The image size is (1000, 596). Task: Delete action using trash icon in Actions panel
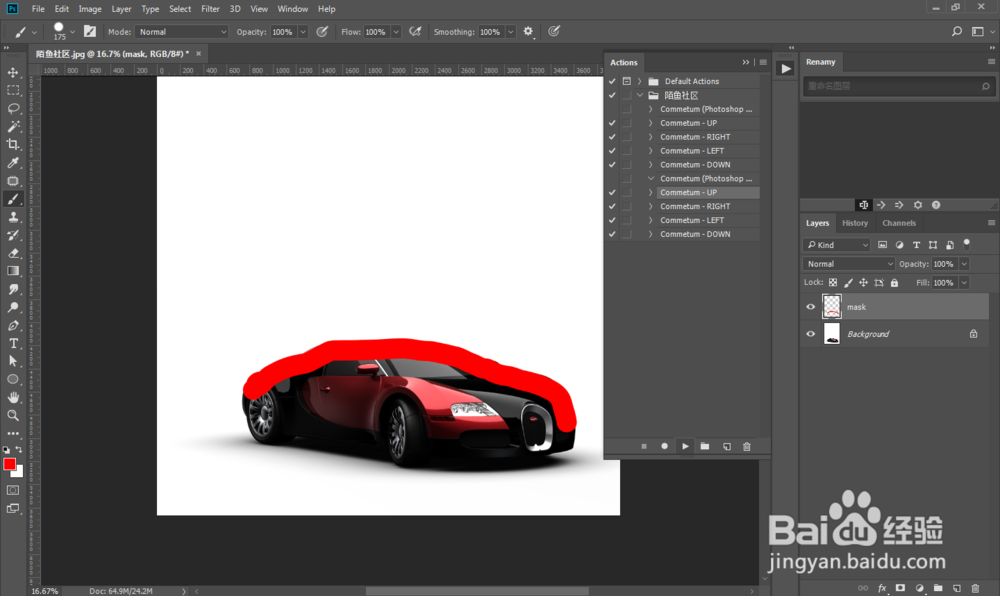(746, 446)
